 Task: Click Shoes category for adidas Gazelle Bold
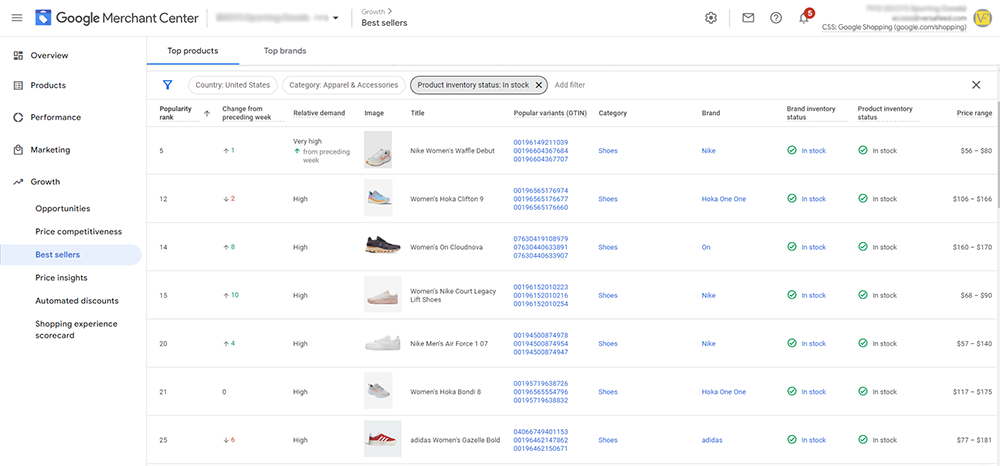point(608,440)
